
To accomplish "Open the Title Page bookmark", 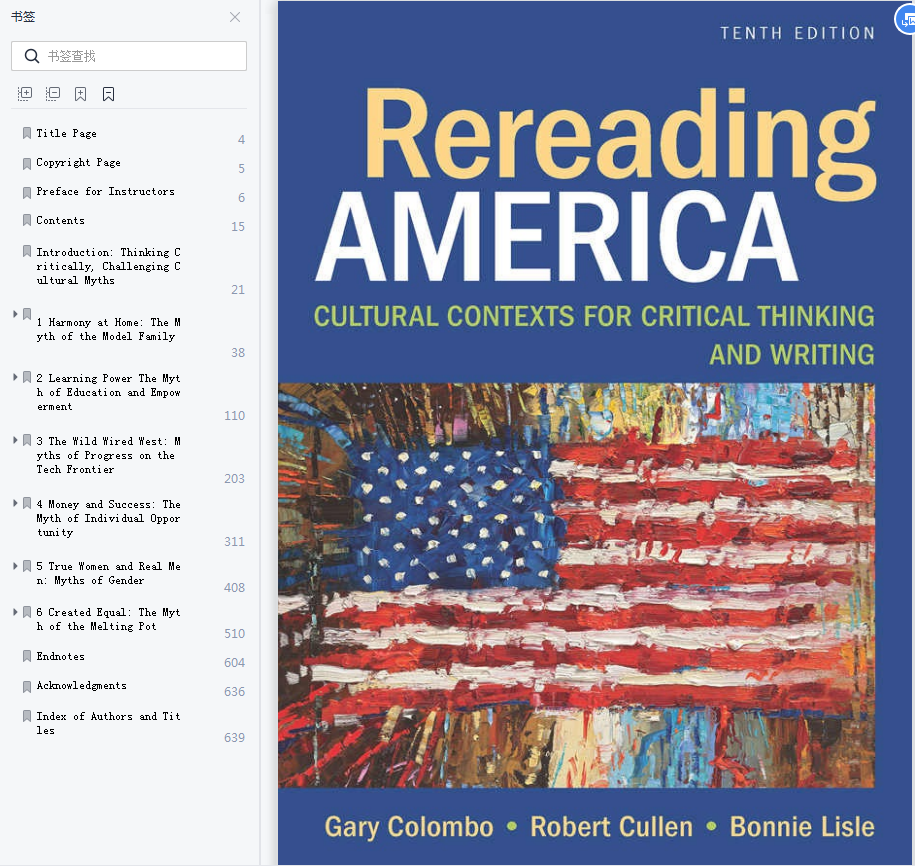I will coord(67,133).
